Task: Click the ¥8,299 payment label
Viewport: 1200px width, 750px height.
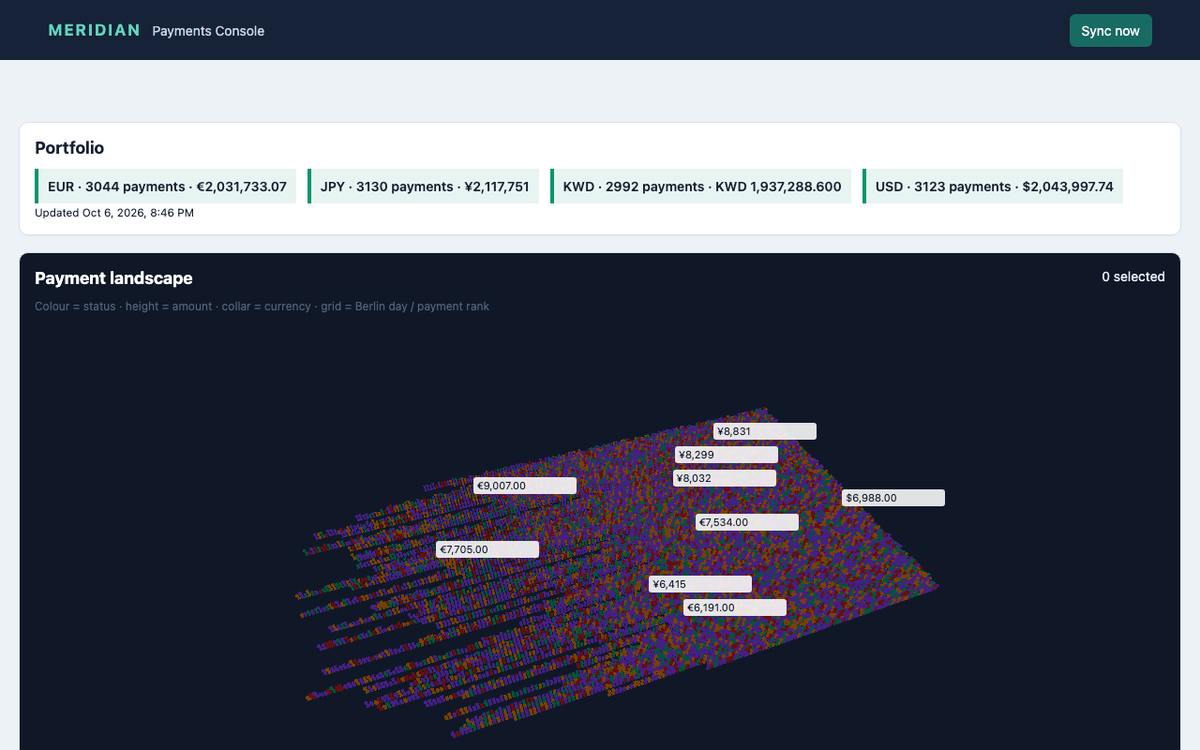Action: (x=726, y=455)
